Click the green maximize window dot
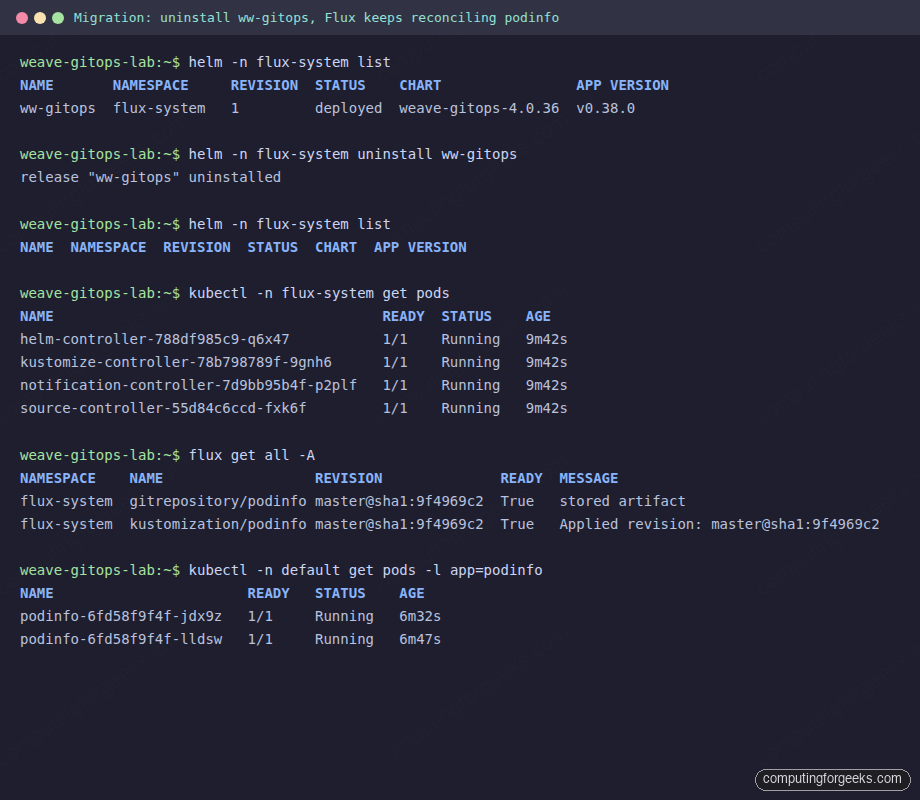920x800 pixels. [58, 18]
